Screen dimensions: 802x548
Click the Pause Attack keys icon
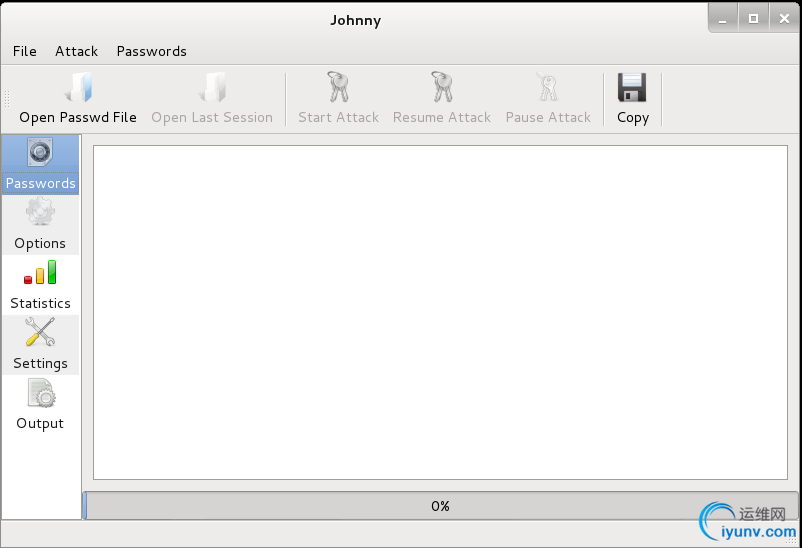(548, 87)
